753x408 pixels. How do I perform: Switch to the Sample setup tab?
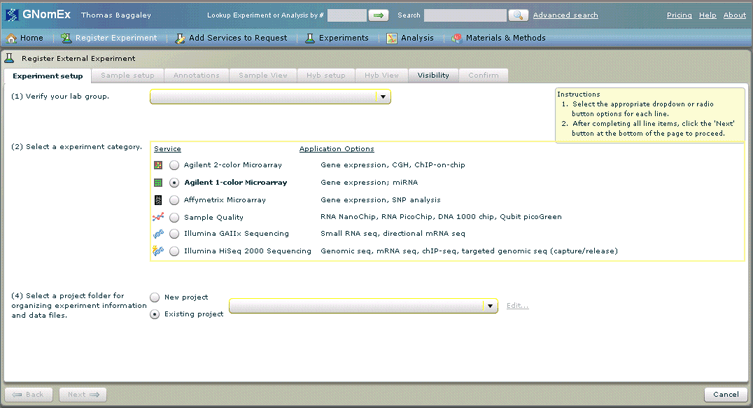[127, 75]
